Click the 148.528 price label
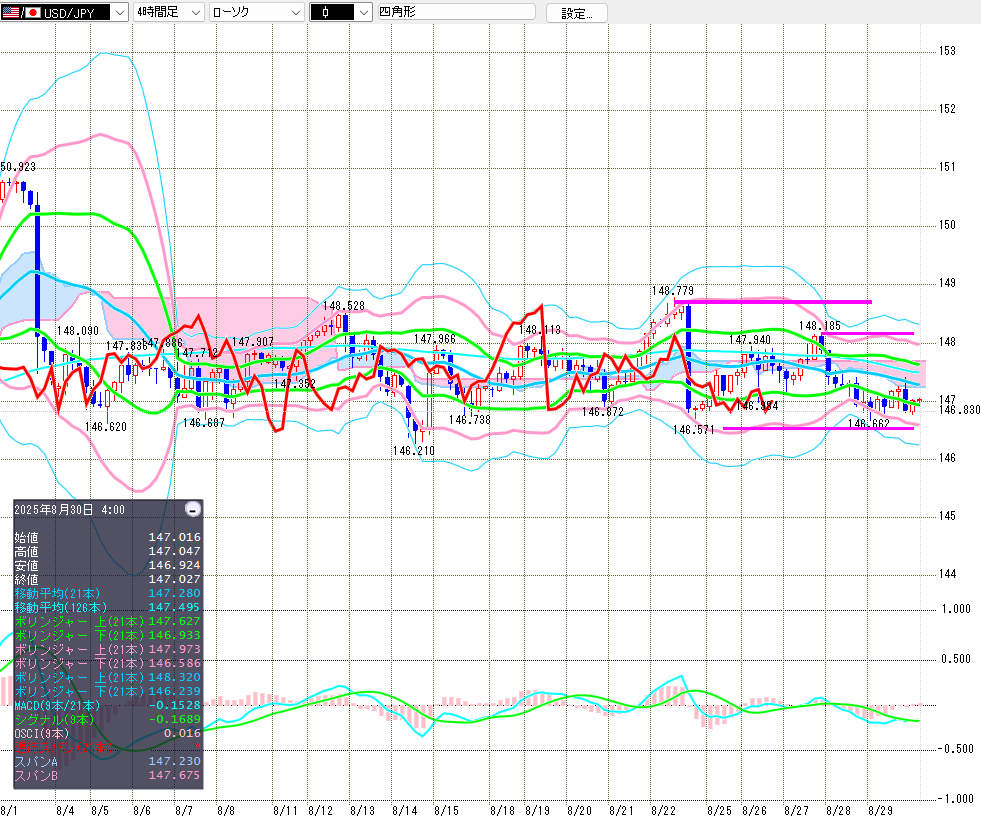This screenshot has height=821, width=981. coord(343,306)
